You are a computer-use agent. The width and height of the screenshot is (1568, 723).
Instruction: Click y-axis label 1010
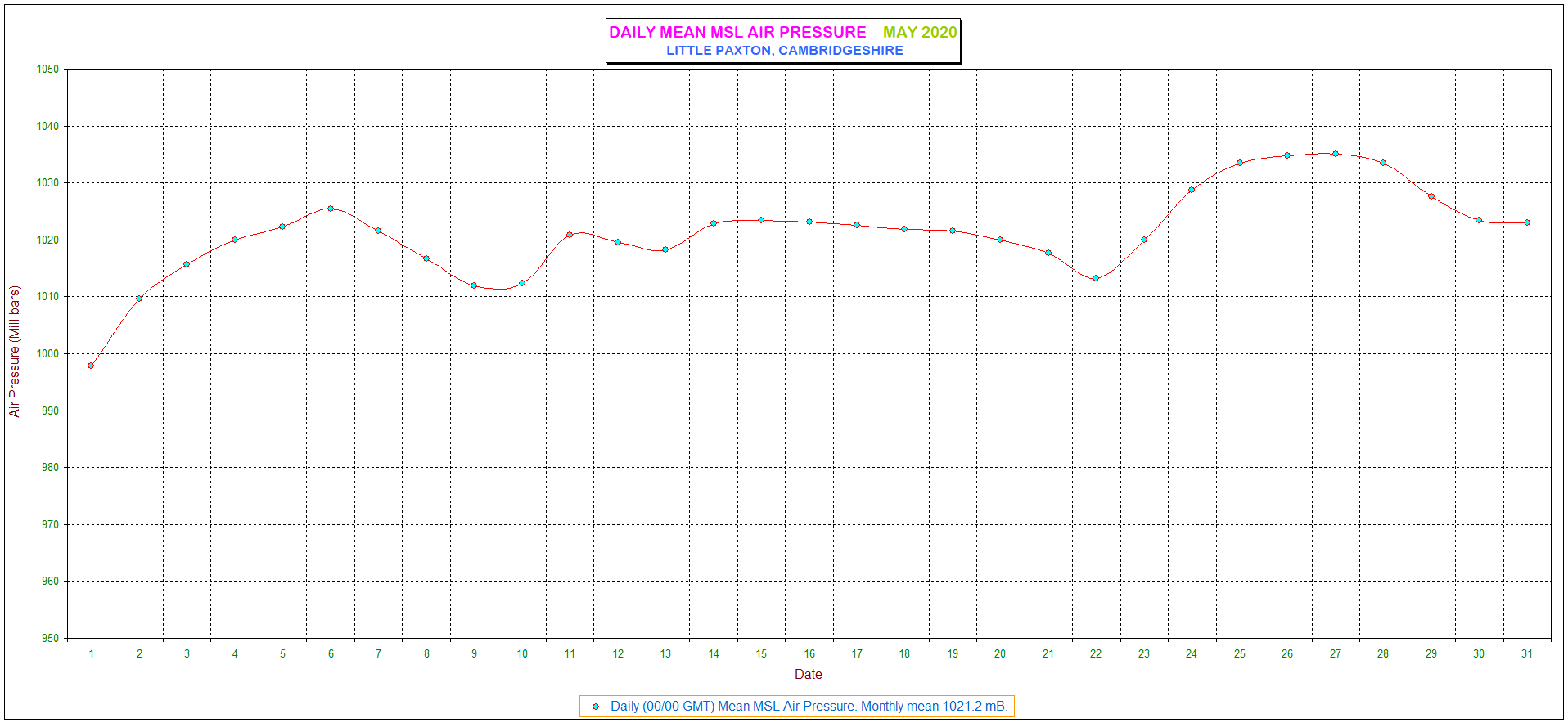tap(47, 297)
